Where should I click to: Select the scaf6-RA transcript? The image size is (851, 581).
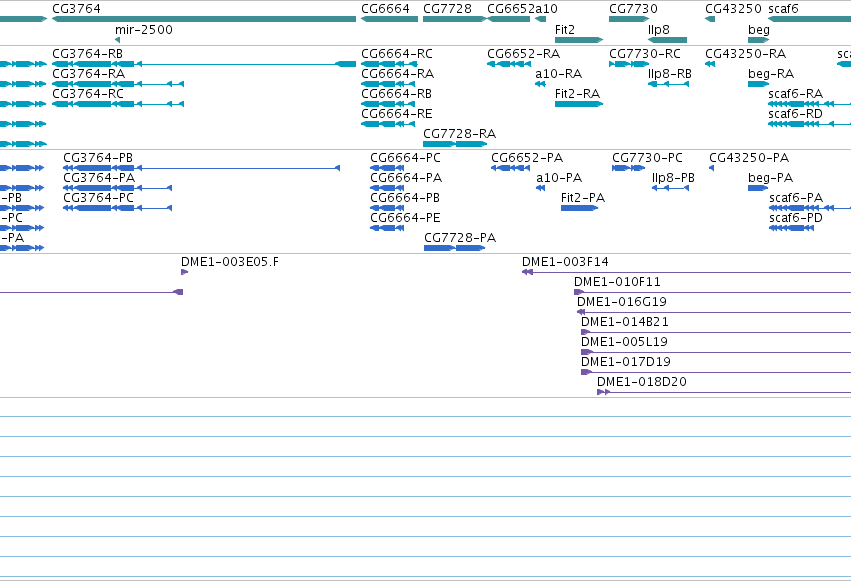(809, 104)
